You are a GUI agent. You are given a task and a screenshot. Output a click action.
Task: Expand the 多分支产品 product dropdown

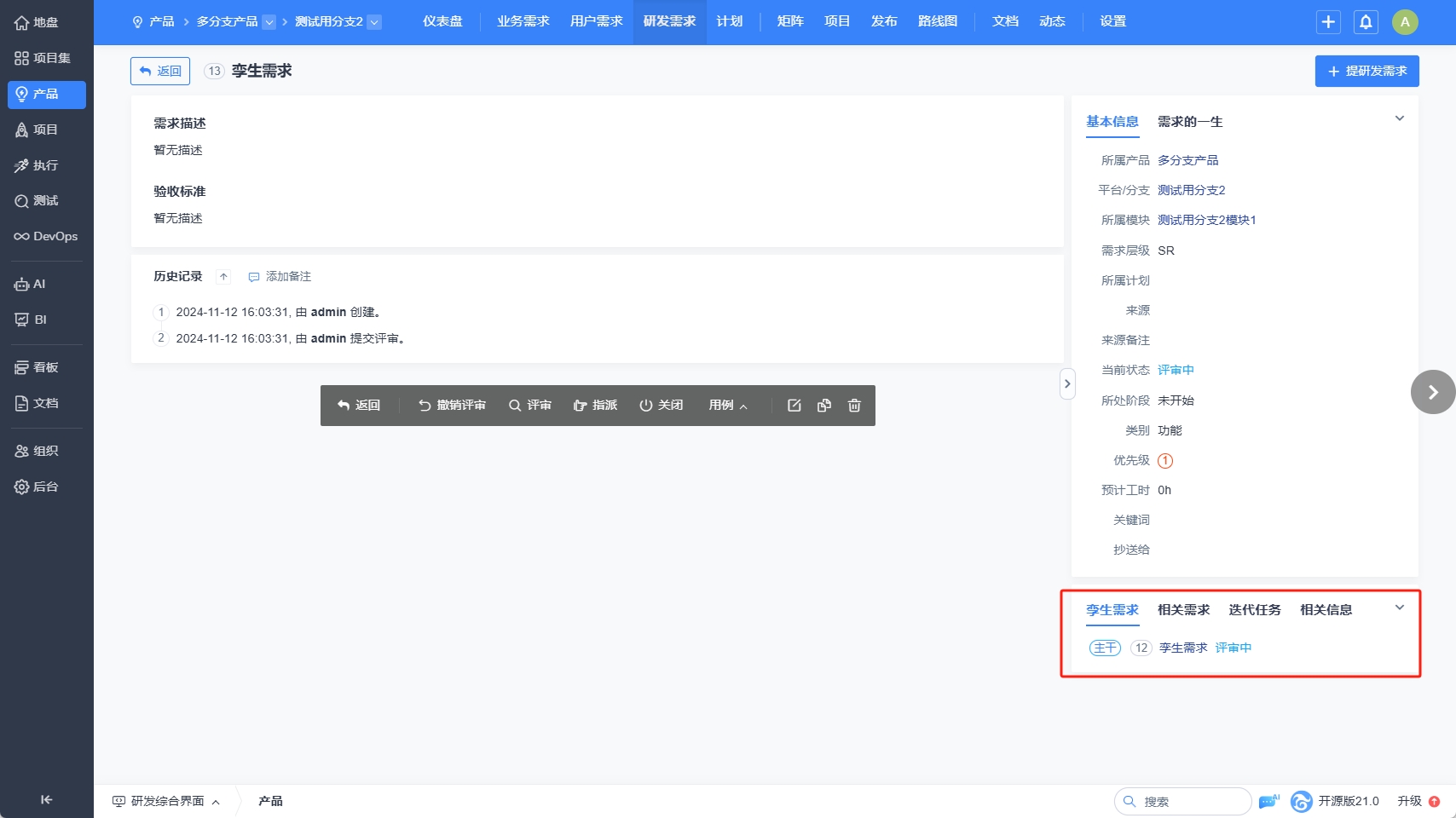point(269,22)
